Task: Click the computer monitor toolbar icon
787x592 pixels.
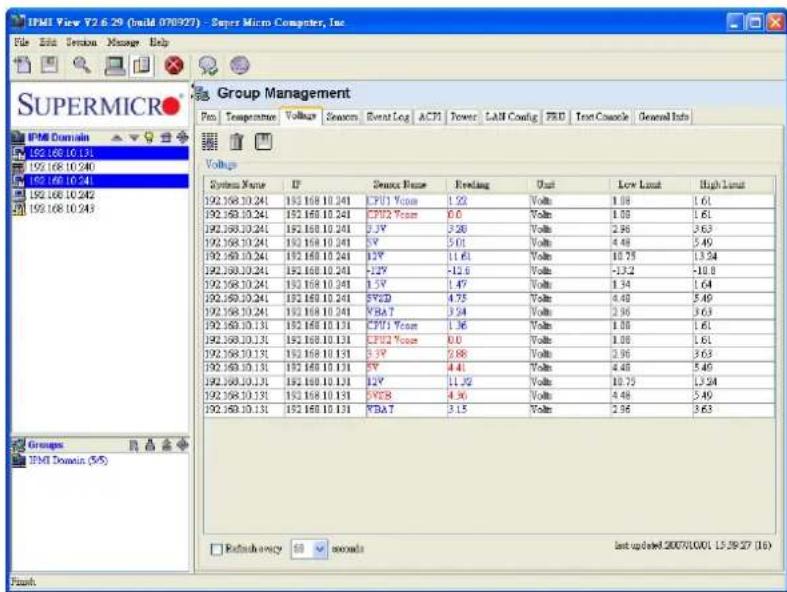Action: coord(115,66)
